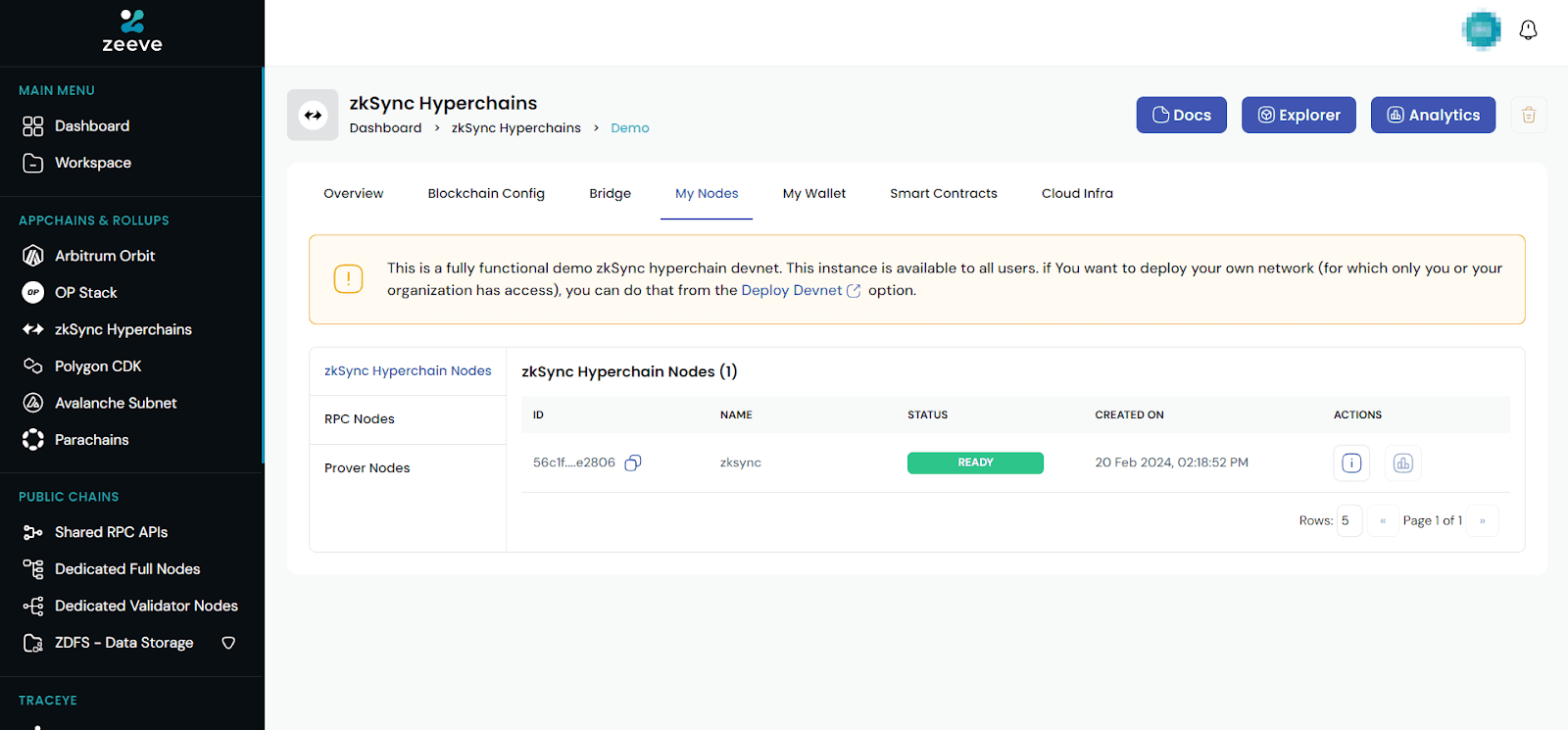Copy node ID 56c1f....e2806
1568x730 pixels.
633,462
